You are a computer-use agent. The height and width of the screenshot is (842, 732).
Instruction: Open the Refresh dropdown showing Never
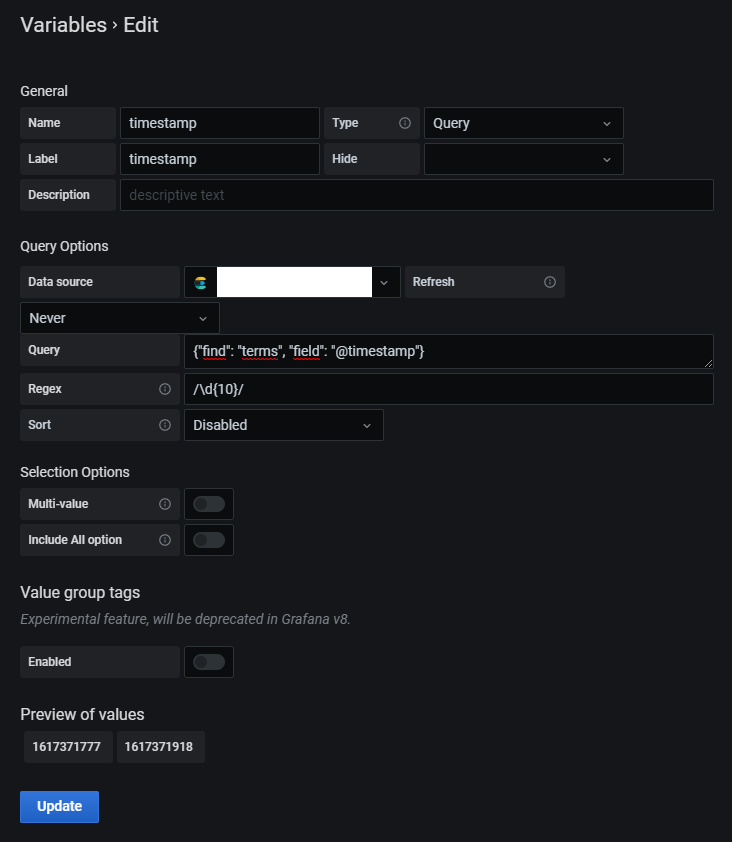(119, 317)
